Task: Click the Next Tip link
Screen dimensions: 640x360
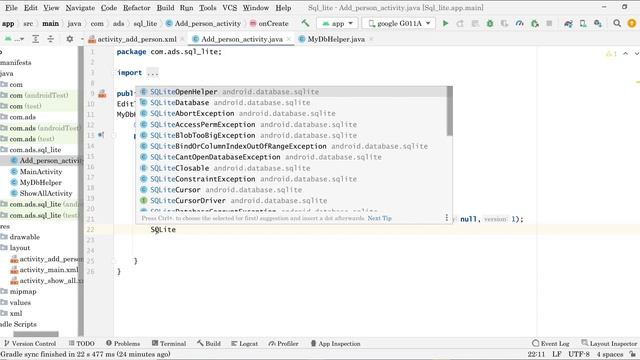Action: point(379,218)
